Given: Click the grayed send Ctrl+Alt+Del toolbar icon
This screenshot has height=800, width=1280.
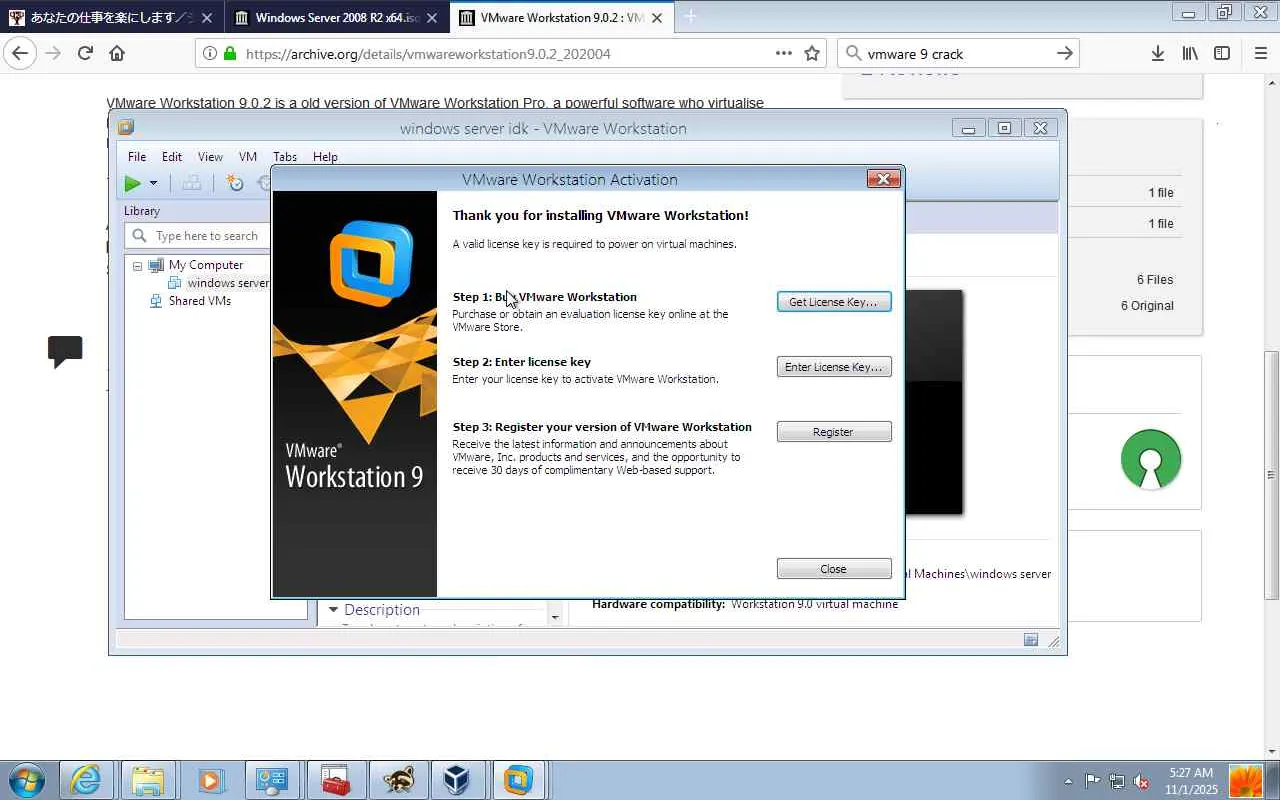Looking at the screenshot, I should tap(191, 183).
